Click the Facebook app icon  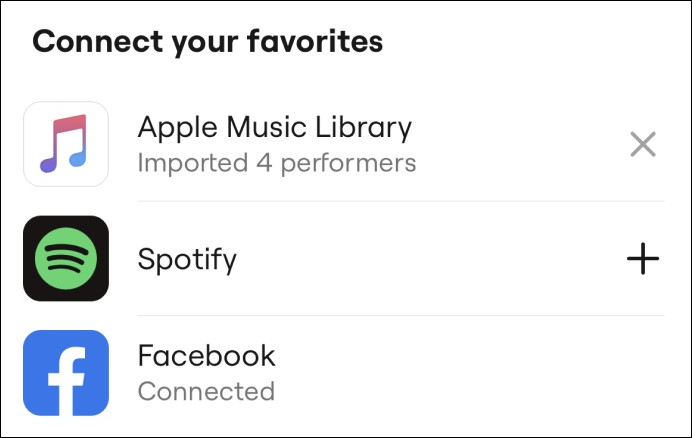66,373
